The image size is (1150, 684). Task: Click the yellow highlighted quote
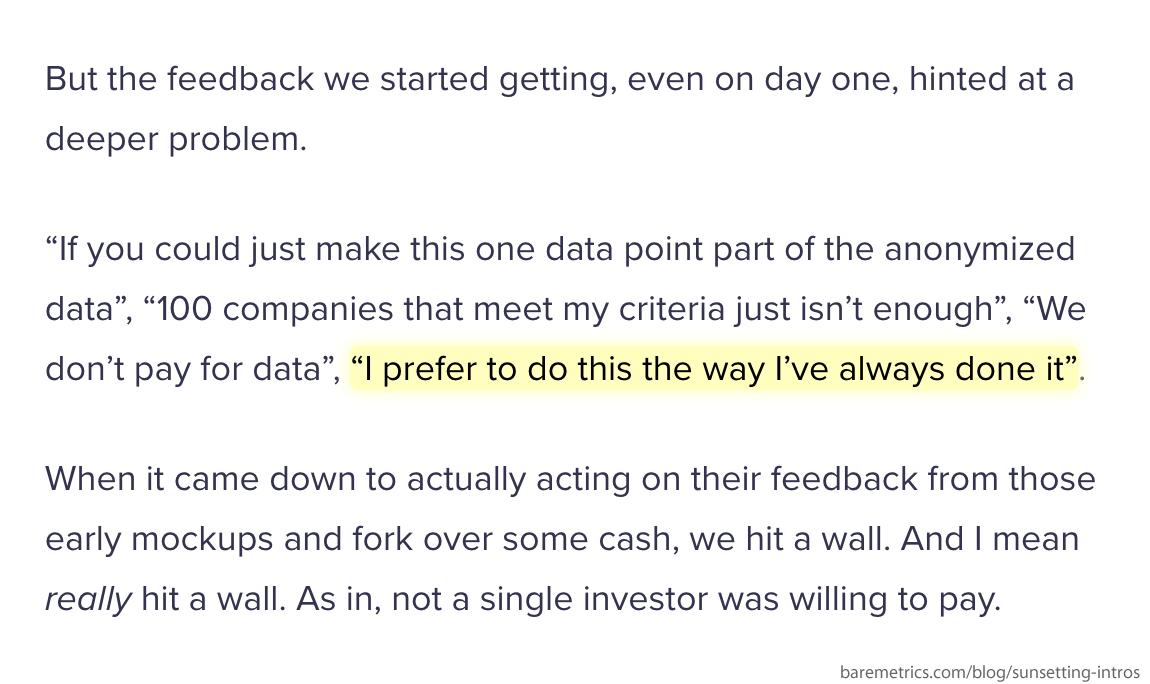[714, 369]
